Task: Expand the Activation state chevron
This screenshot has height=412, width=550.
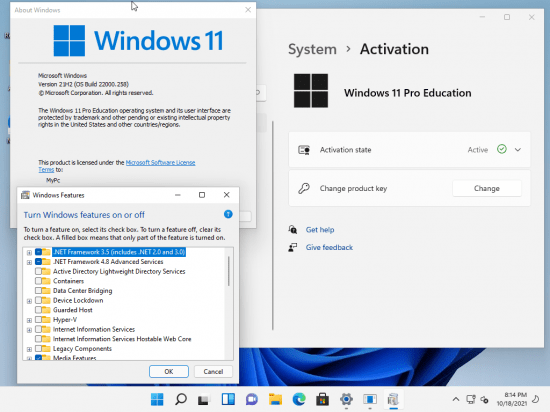Action: point(518,150)
